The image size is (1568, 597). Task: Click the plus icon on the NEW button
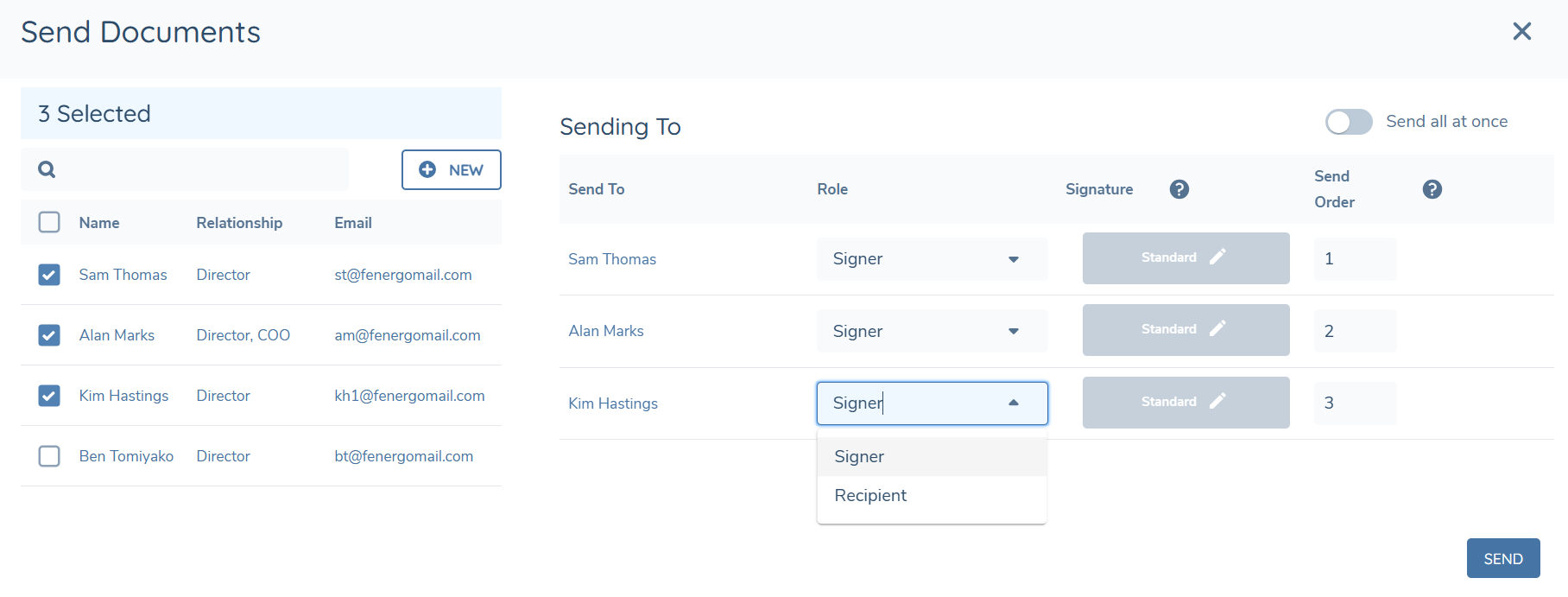(x=427, y=169)
